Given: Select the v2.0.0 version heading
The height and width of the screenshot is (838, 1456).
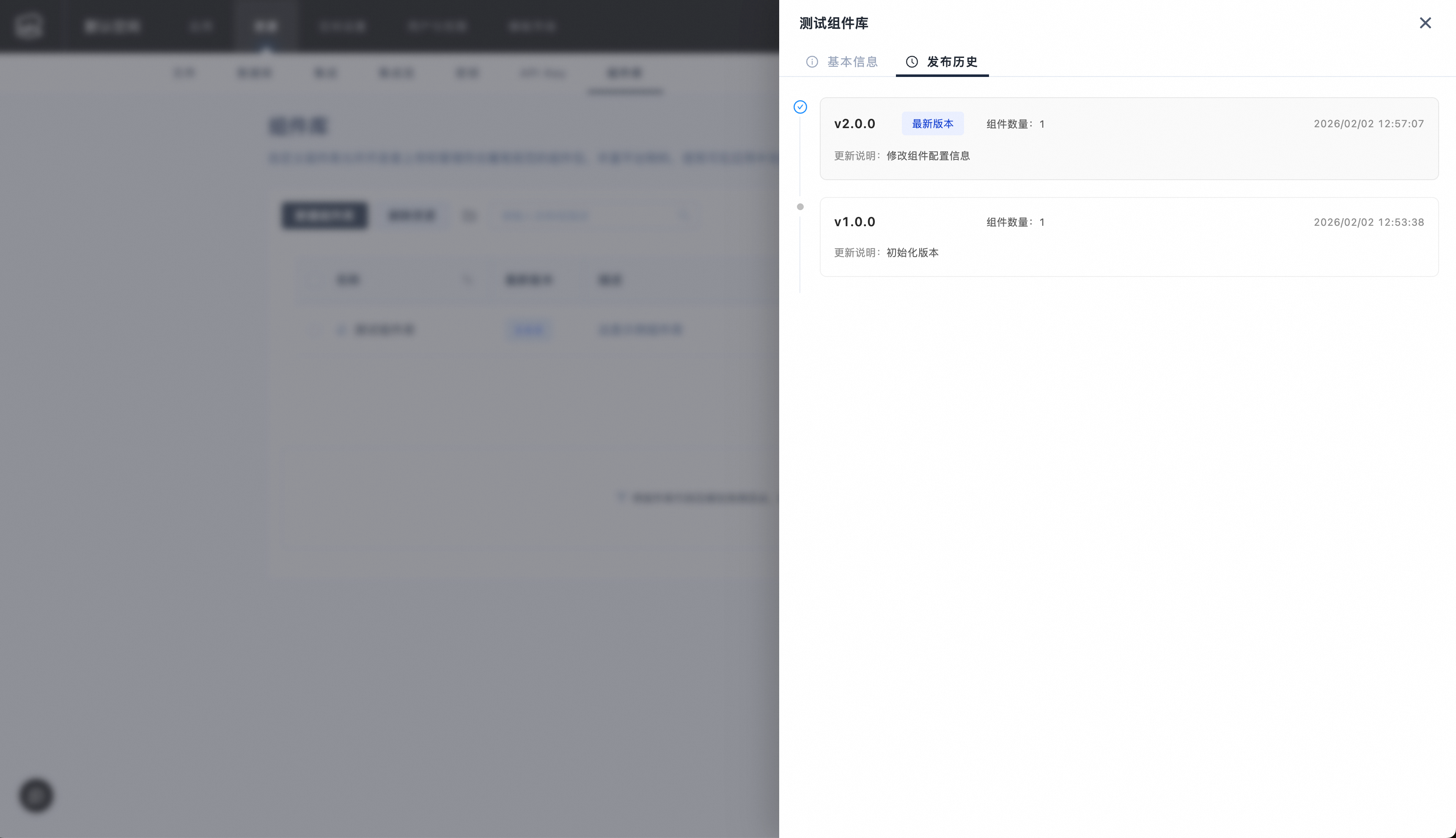Looking at the screenshot, I should [854, 124].
